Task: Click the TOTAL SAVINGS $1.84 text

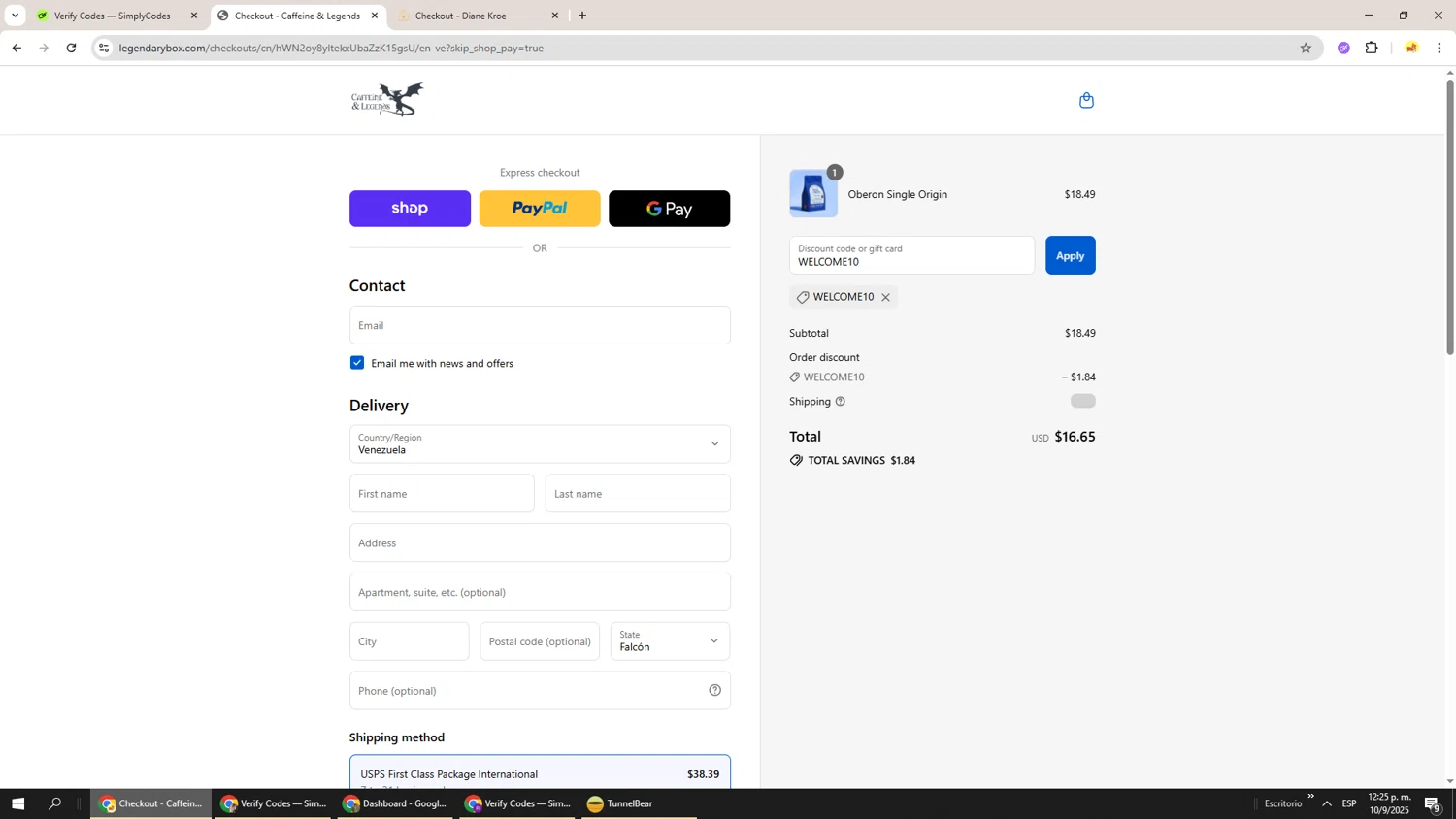Action: point(862,461)
